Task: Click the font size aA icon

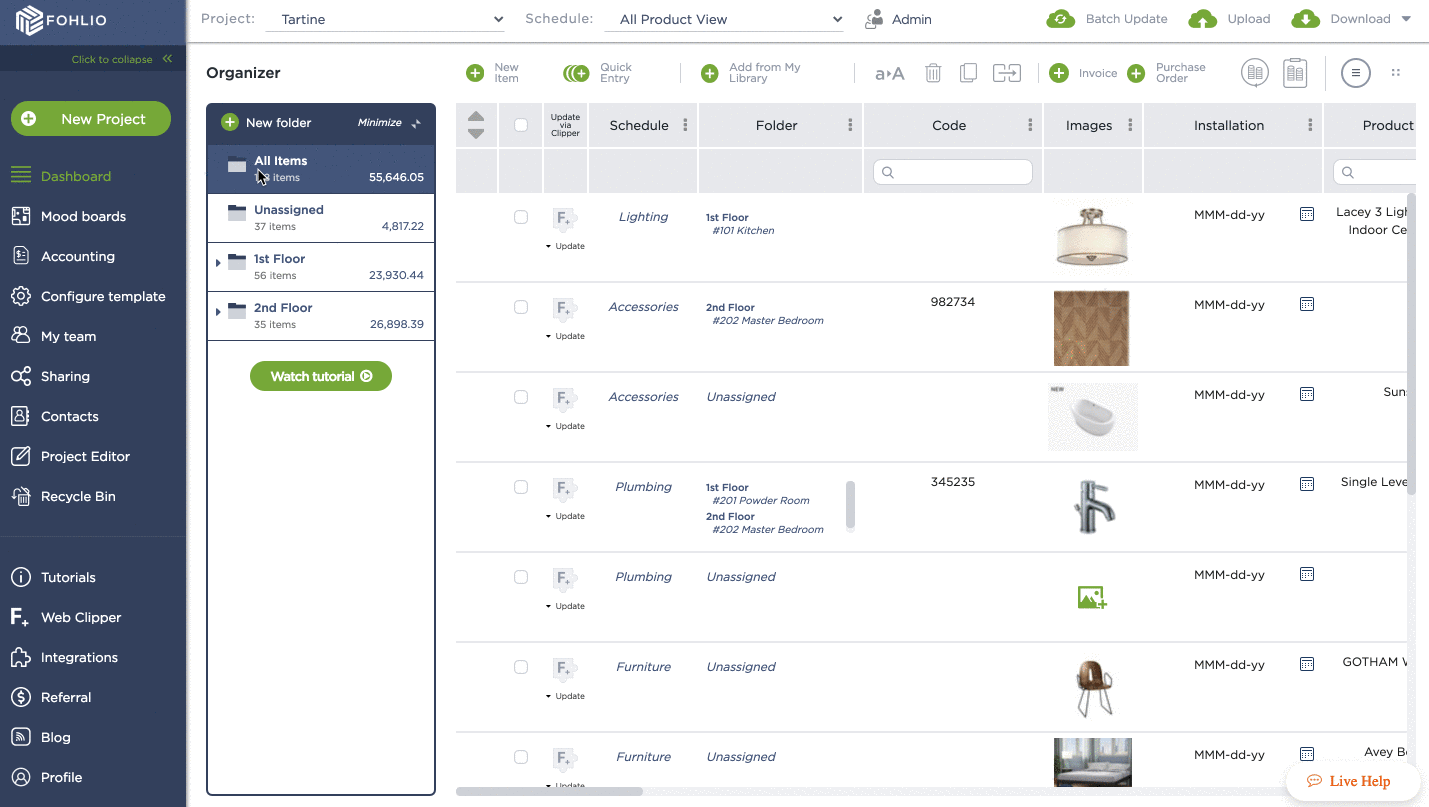Action: click(x=889, y=73)
